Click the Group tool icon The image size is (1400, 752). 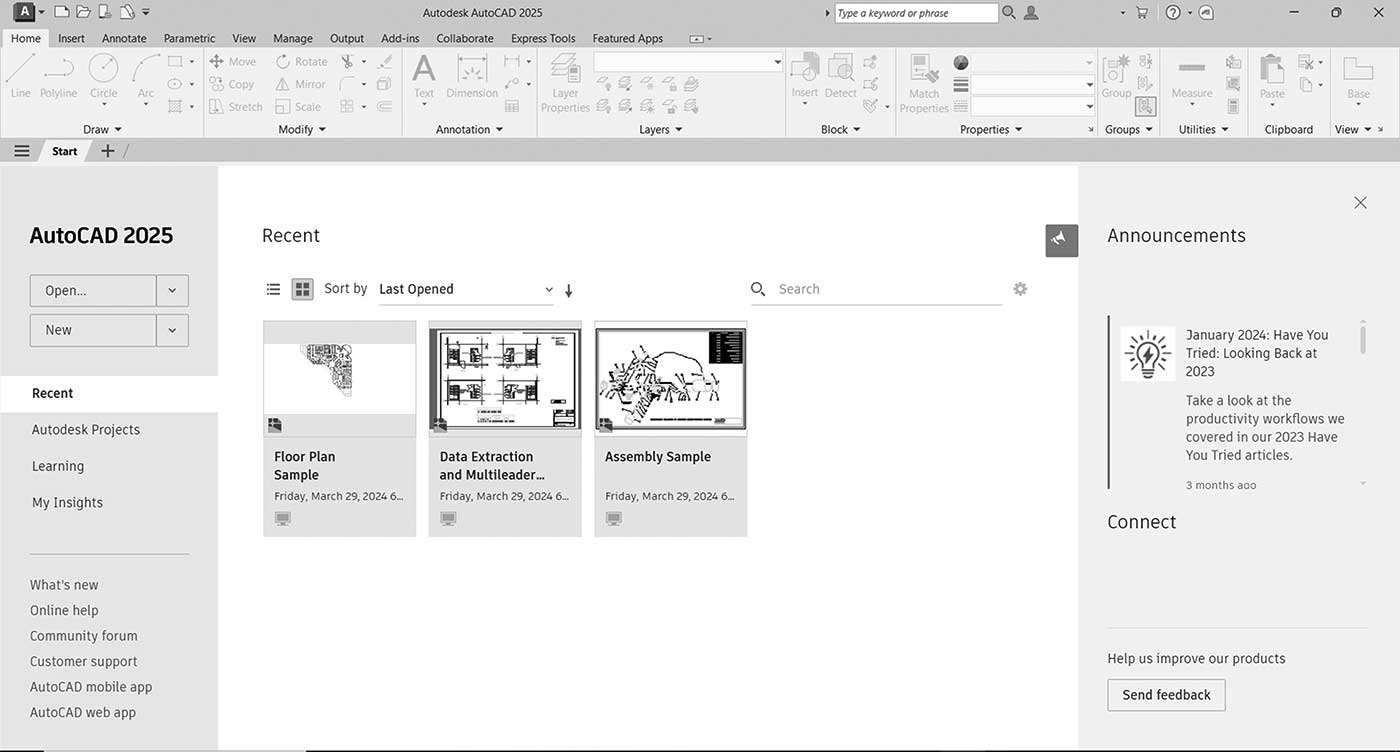pos(1116,76)
